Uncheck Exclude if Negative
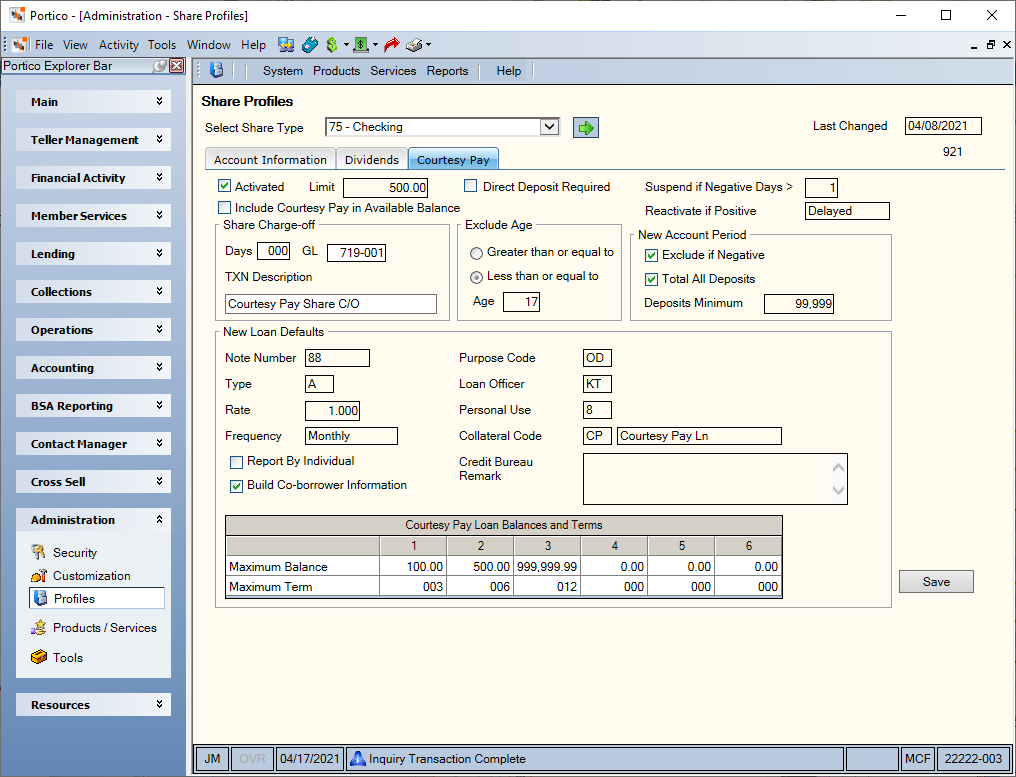 click(652, 255)
